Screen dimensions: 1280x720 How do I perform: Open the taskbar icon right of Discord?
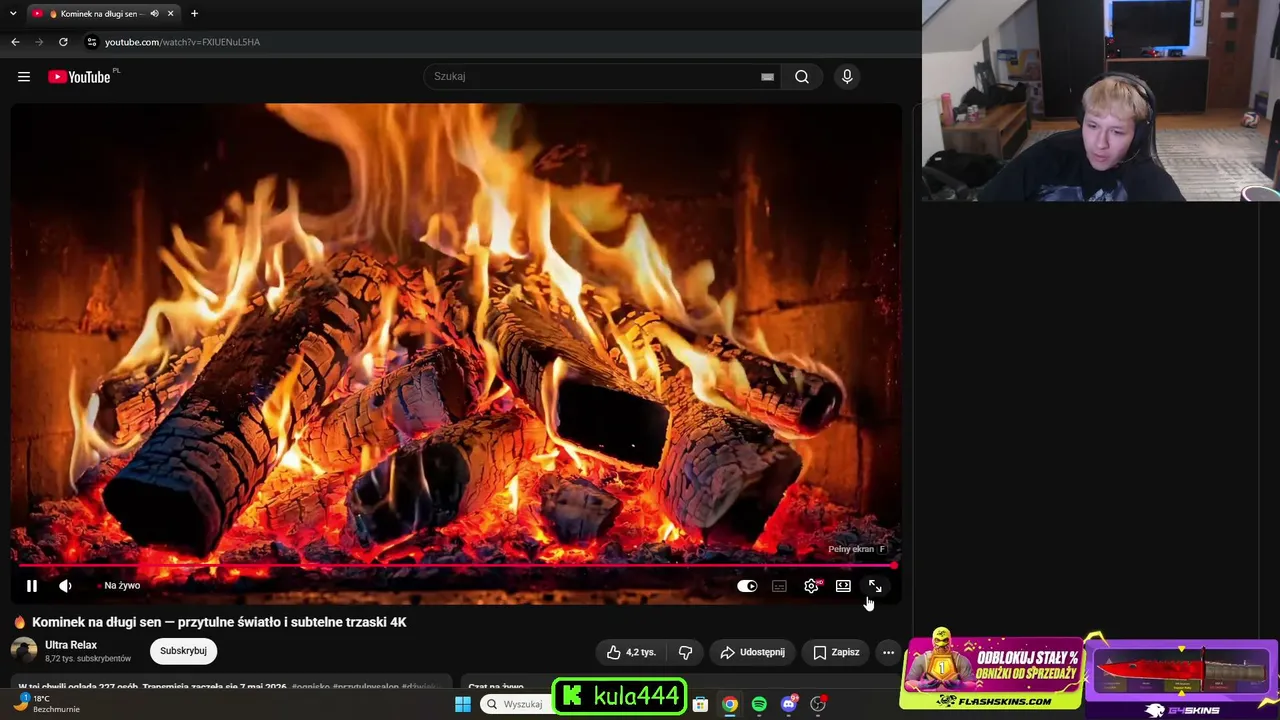[818, 704]
